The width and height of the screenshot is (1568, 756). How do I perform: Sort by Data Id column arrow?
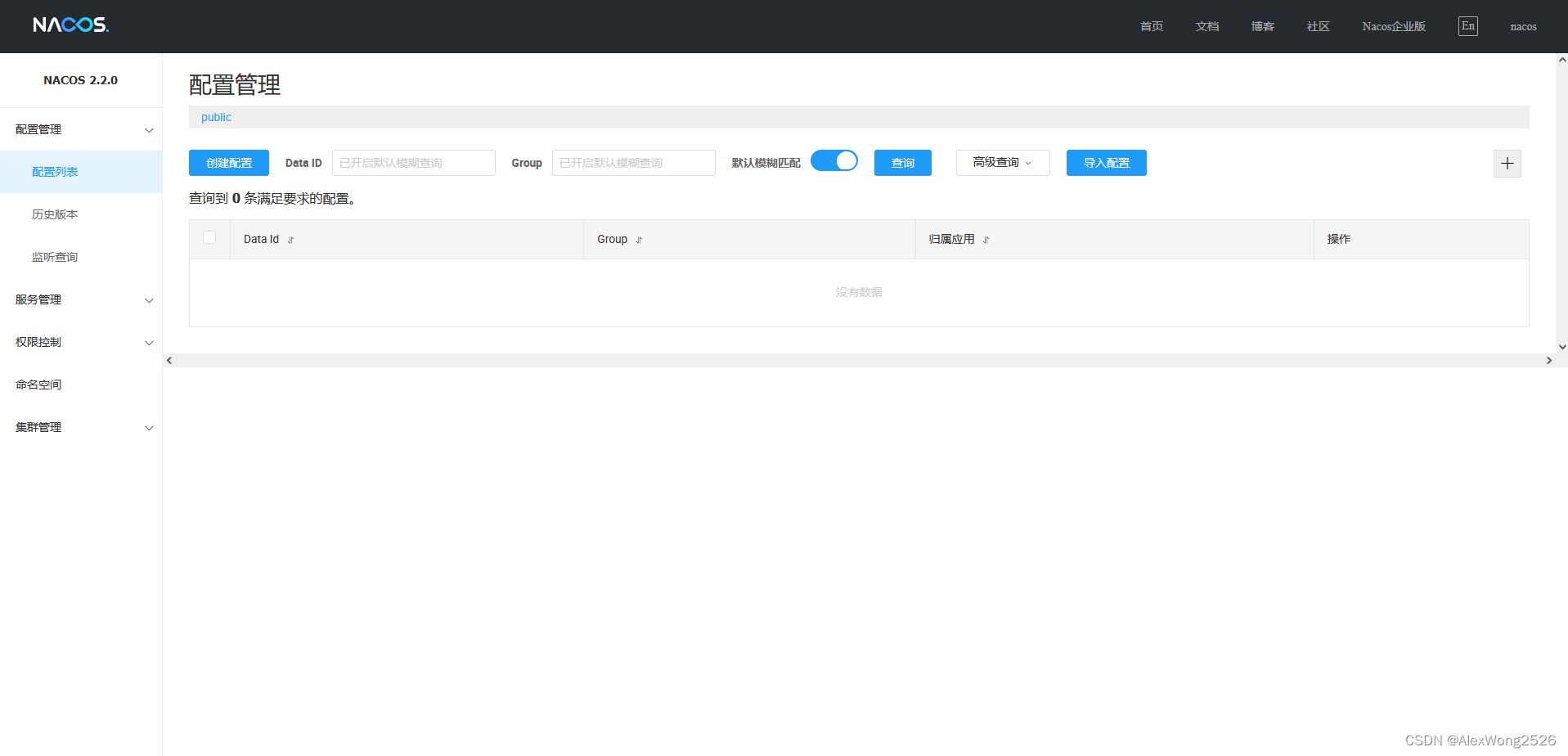pos(290,240)
